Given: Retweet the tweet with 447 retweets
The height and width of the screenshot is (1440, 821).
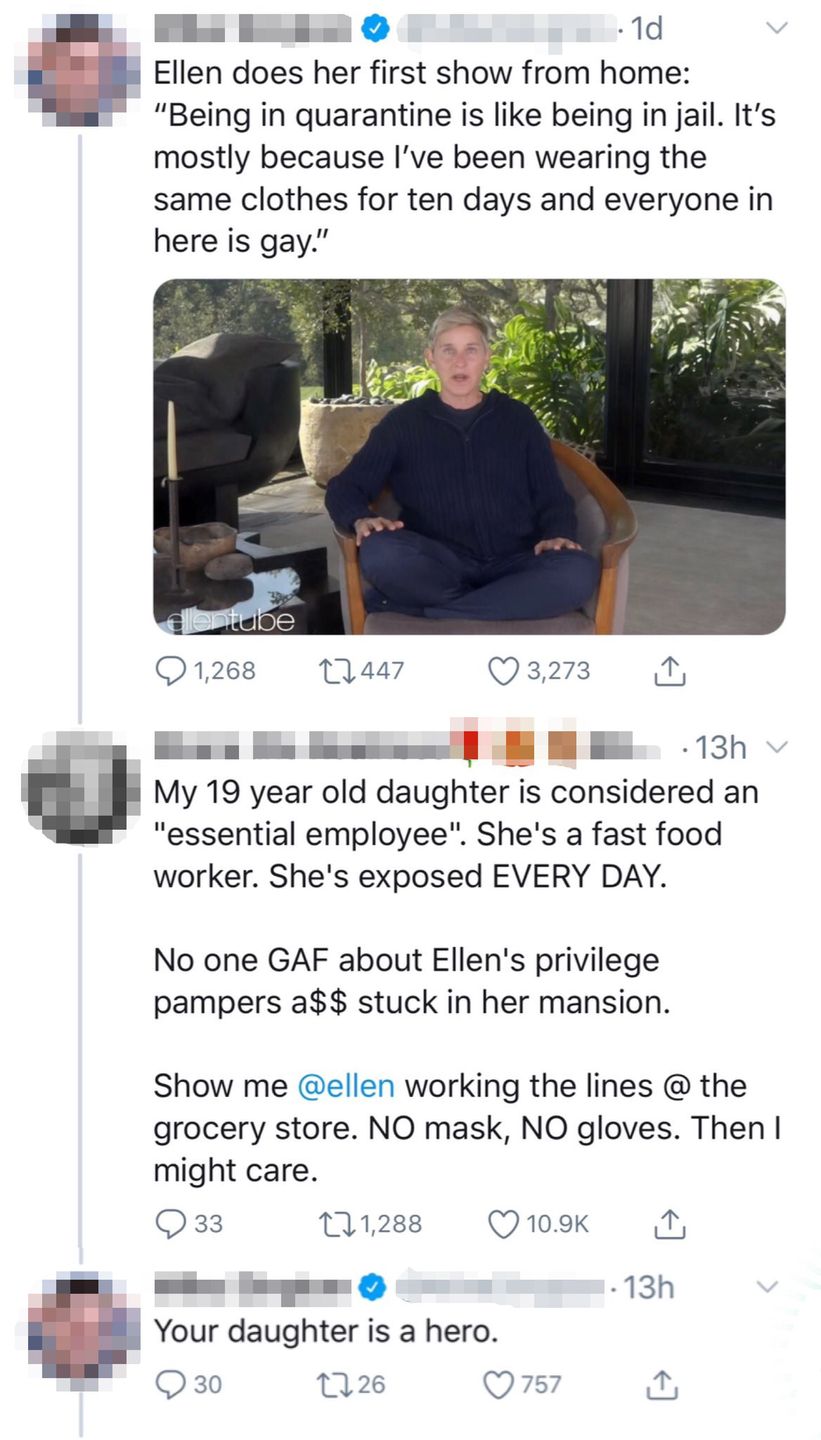Looking at the screenshot, I should point(332,670).
